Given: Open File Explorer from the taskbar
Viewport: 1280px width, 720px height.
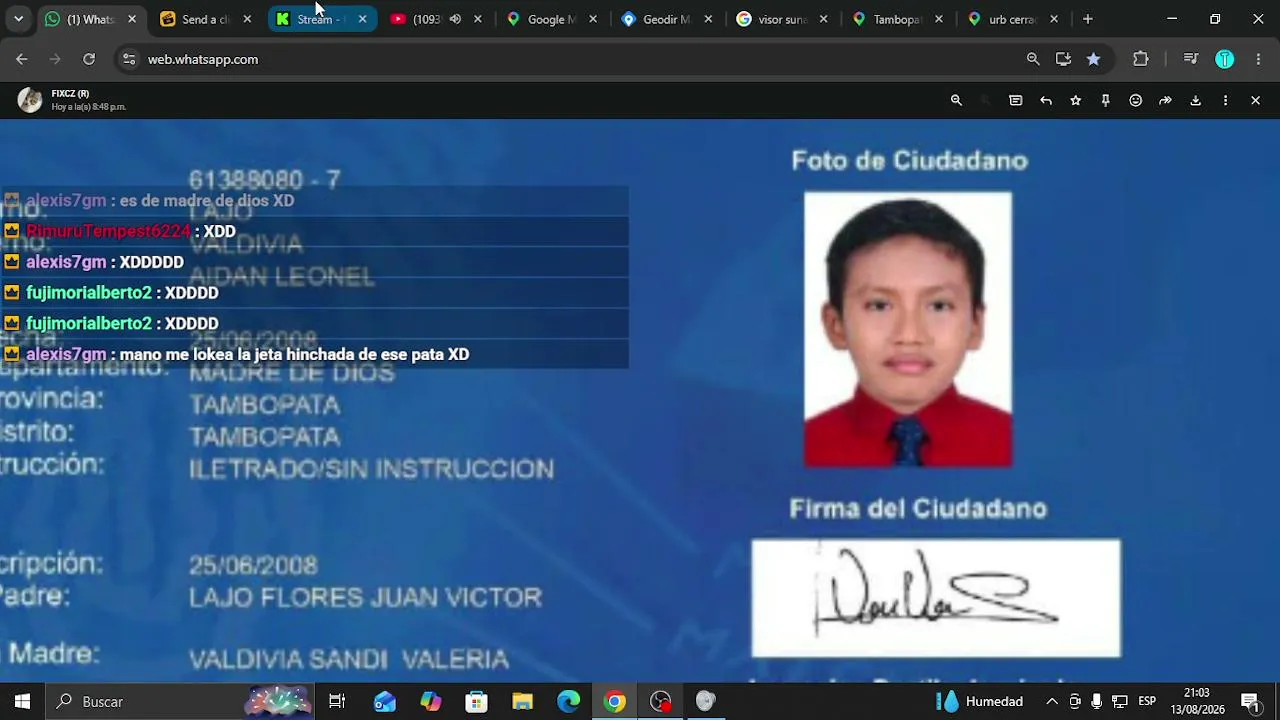Looking at the screenshot, I should coord(523,701).
